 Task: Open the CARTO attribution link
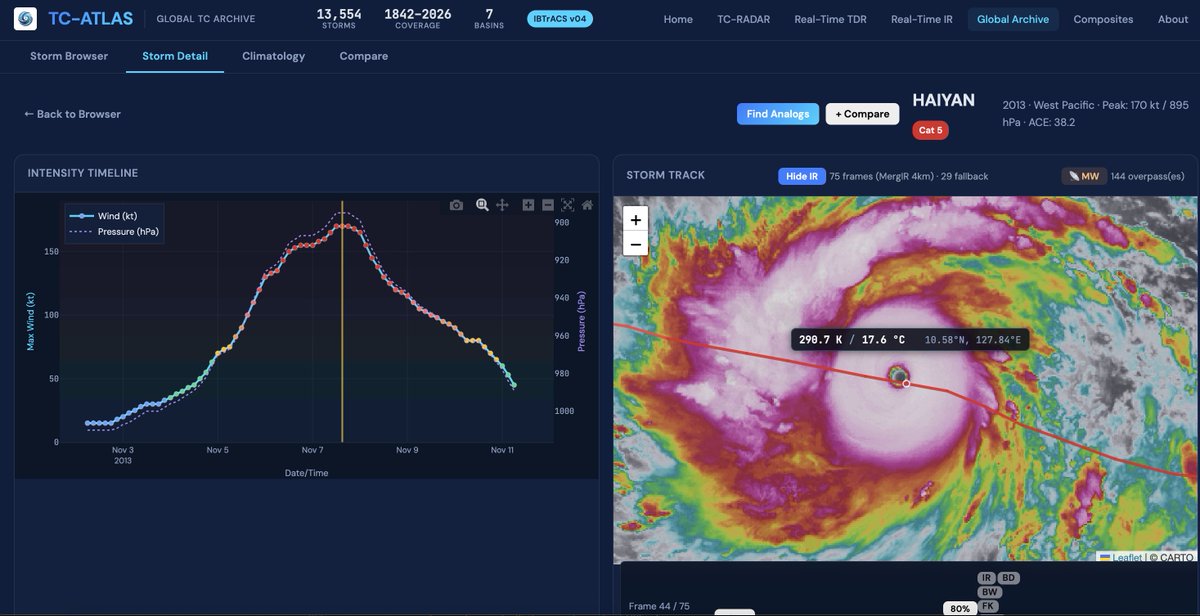point(1177,557)
